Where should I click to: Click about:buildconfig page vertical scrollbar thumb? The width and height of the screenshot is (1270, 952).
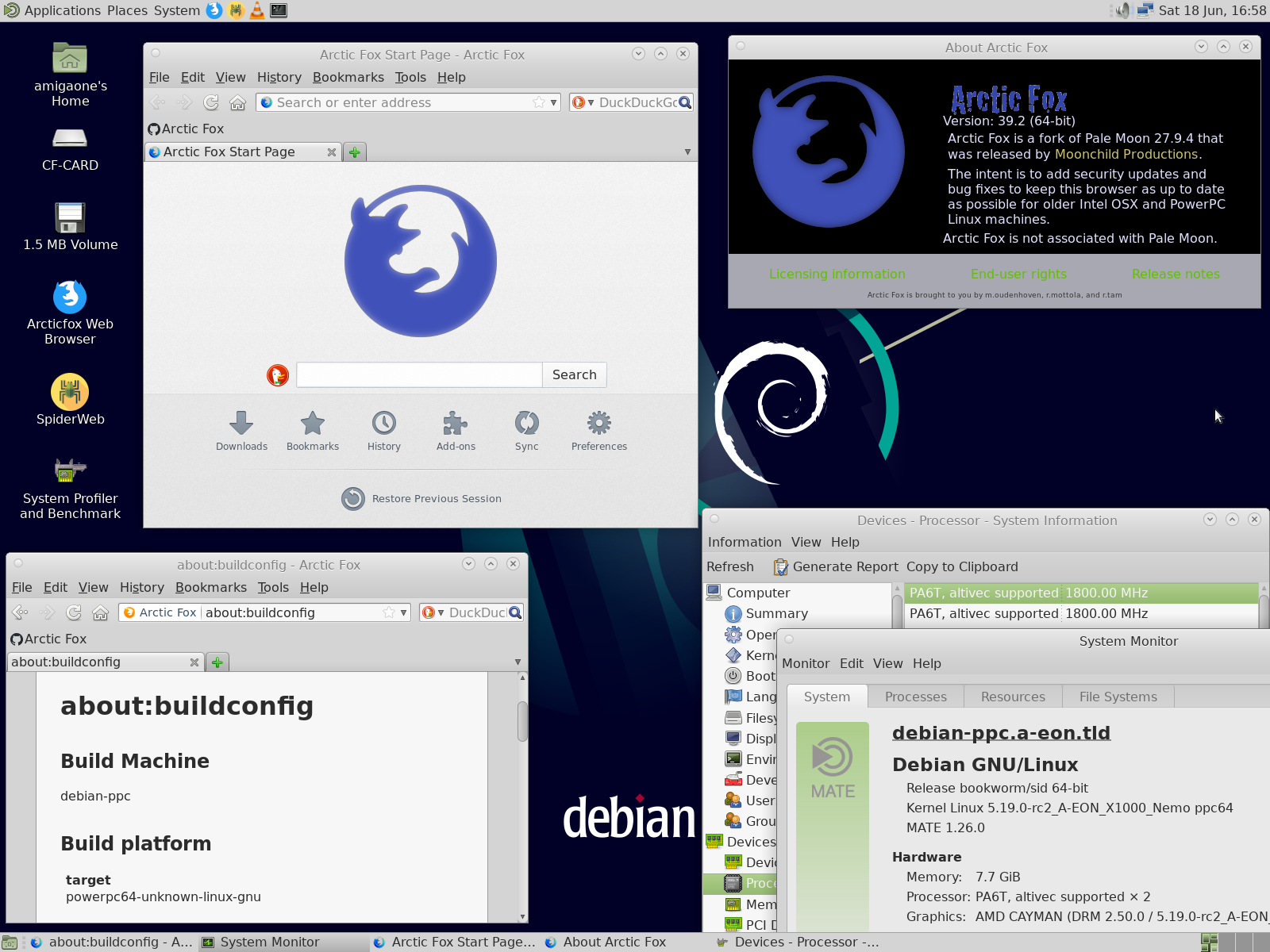click(522, 720)
